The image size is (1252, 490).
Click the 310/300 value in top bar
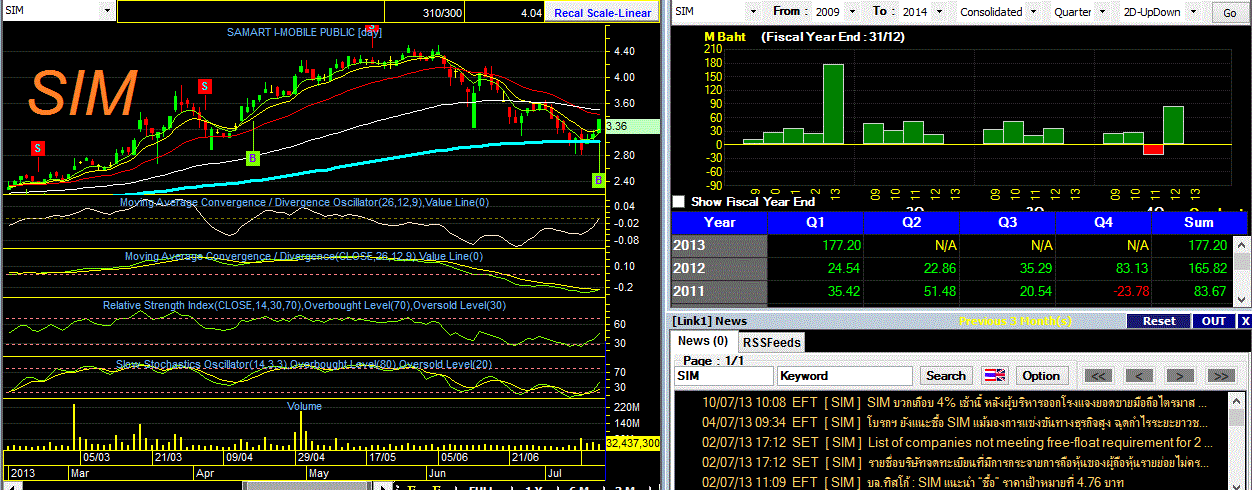[x=442, y=13]
